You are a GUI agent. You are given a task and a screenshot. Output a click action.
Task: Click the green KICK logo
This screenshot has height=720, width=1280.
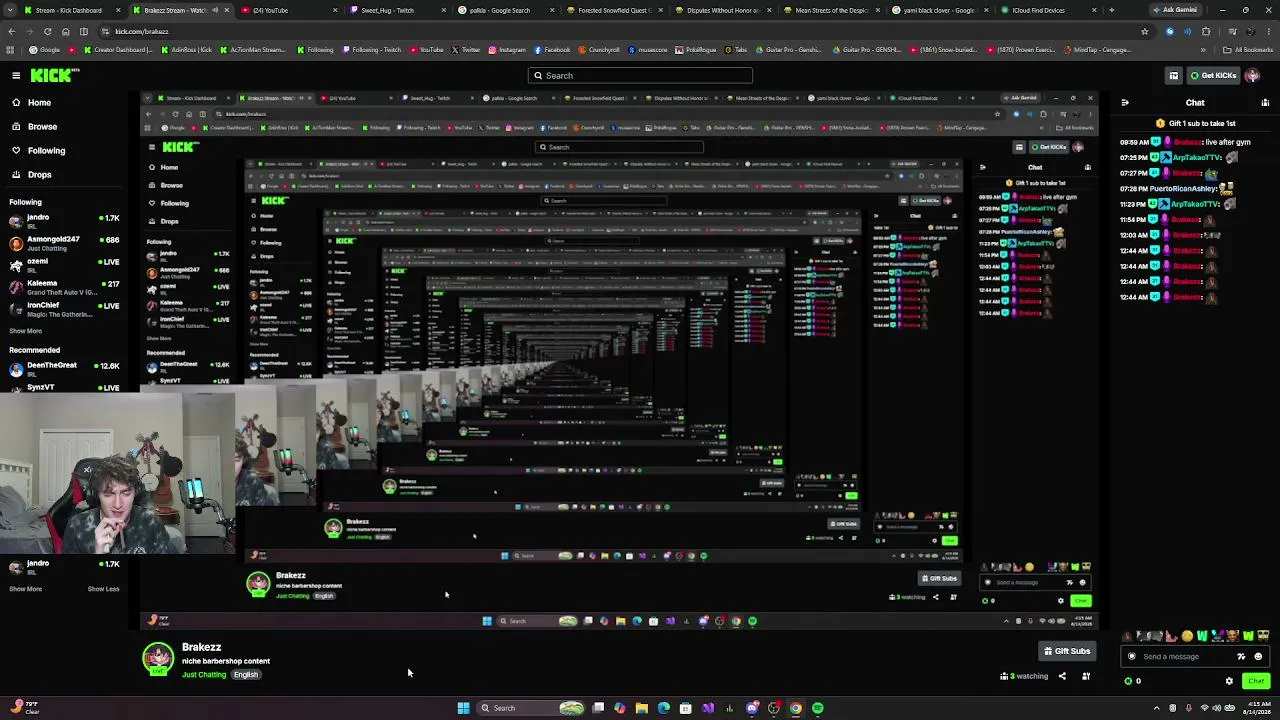(x=54, y=75)
